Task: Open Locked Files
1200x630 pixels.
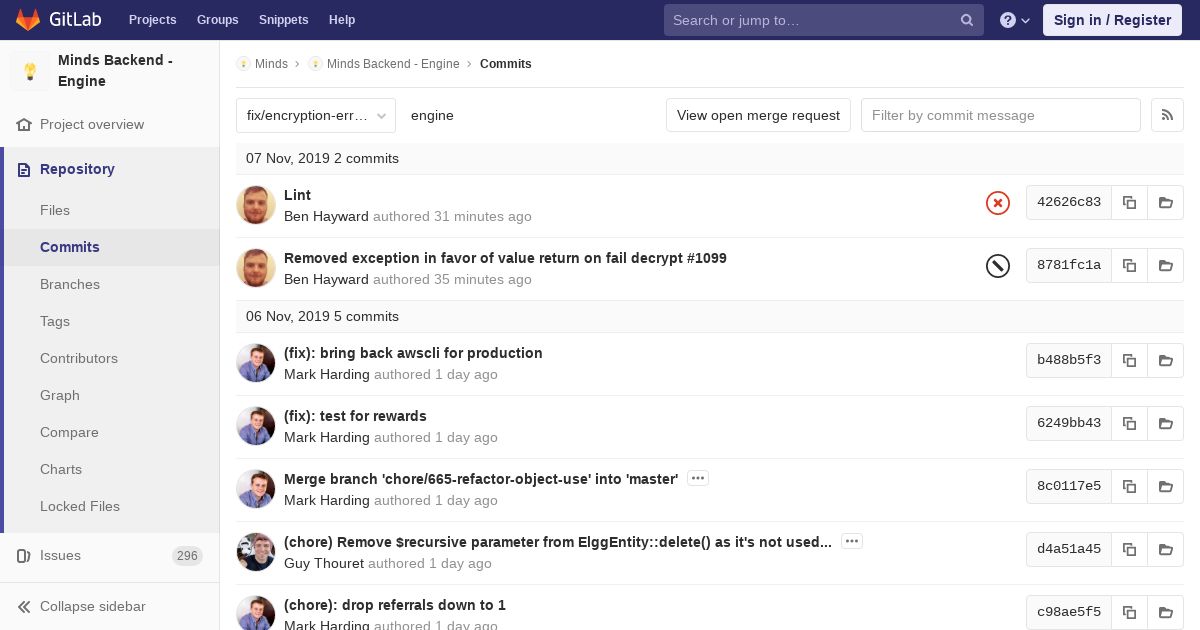Action: pyautogui.click(x=80, y=506)
